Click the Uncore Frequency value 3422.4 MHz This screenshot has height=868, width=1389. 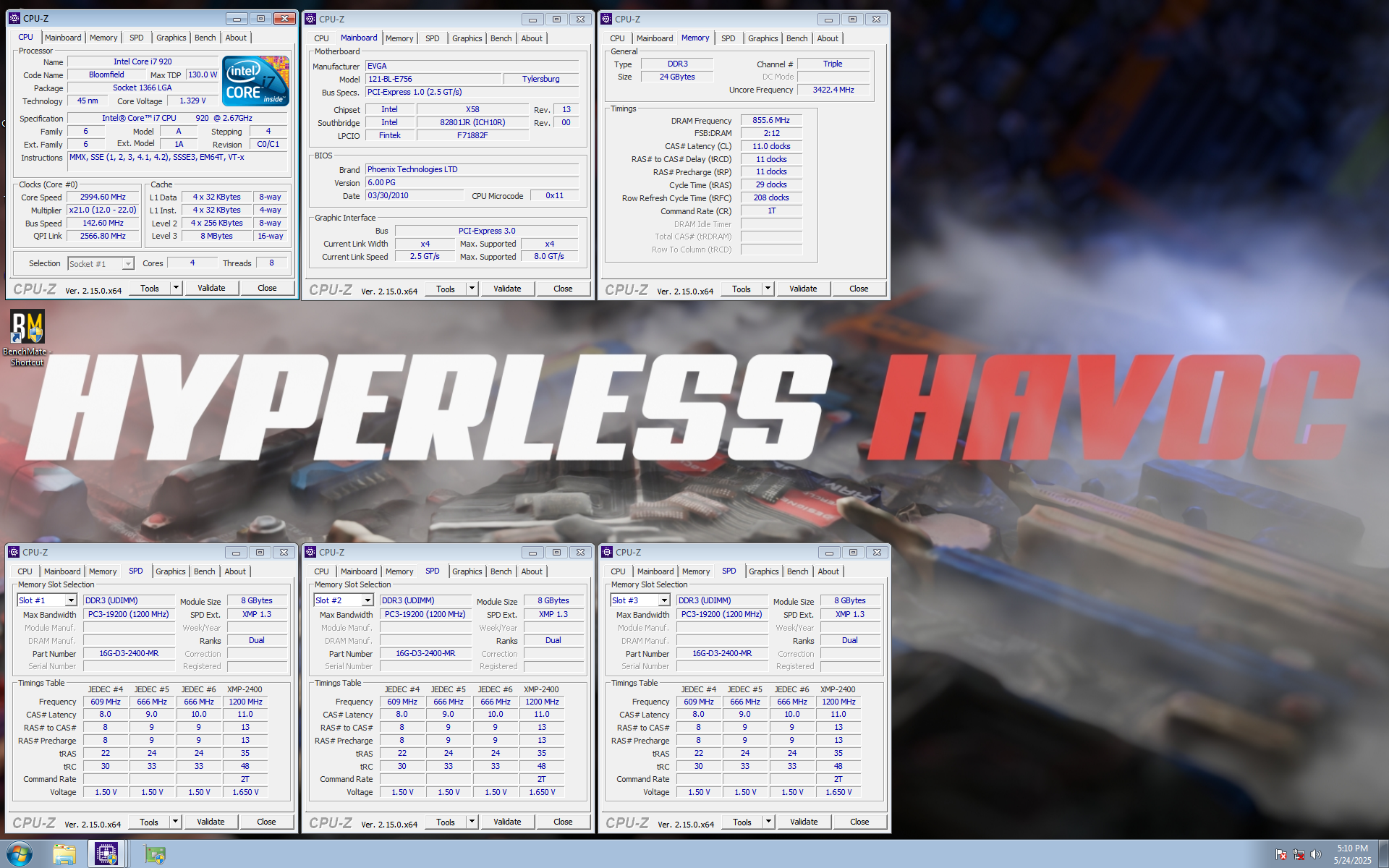tap(833, 90)
